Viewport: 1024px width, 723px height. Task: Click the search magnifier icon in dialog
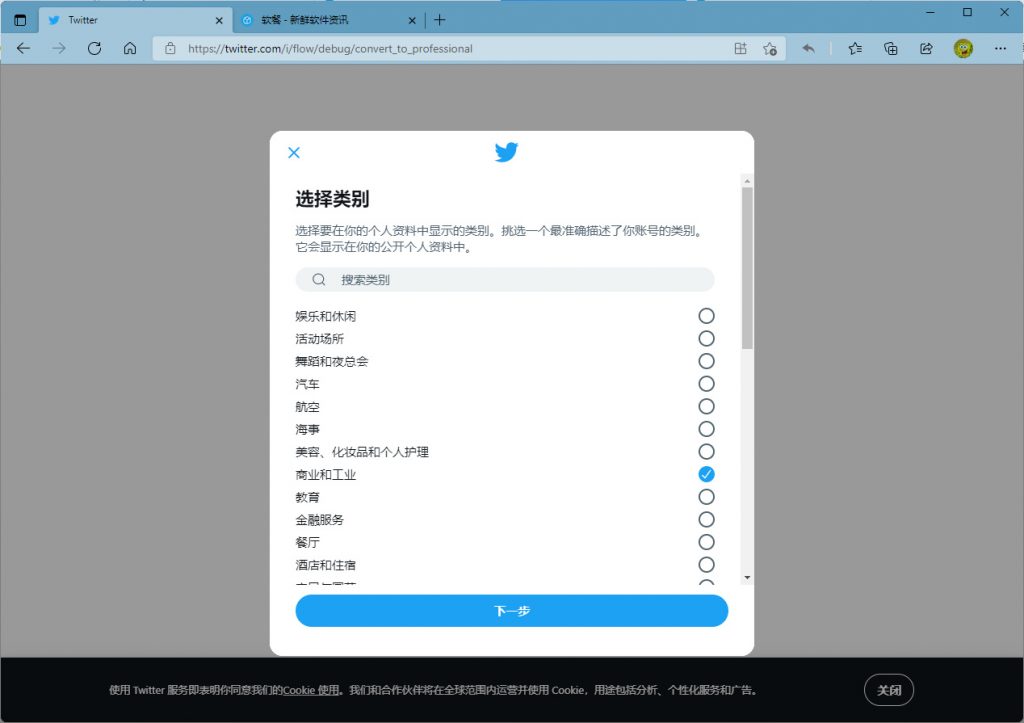click(319, 280)
